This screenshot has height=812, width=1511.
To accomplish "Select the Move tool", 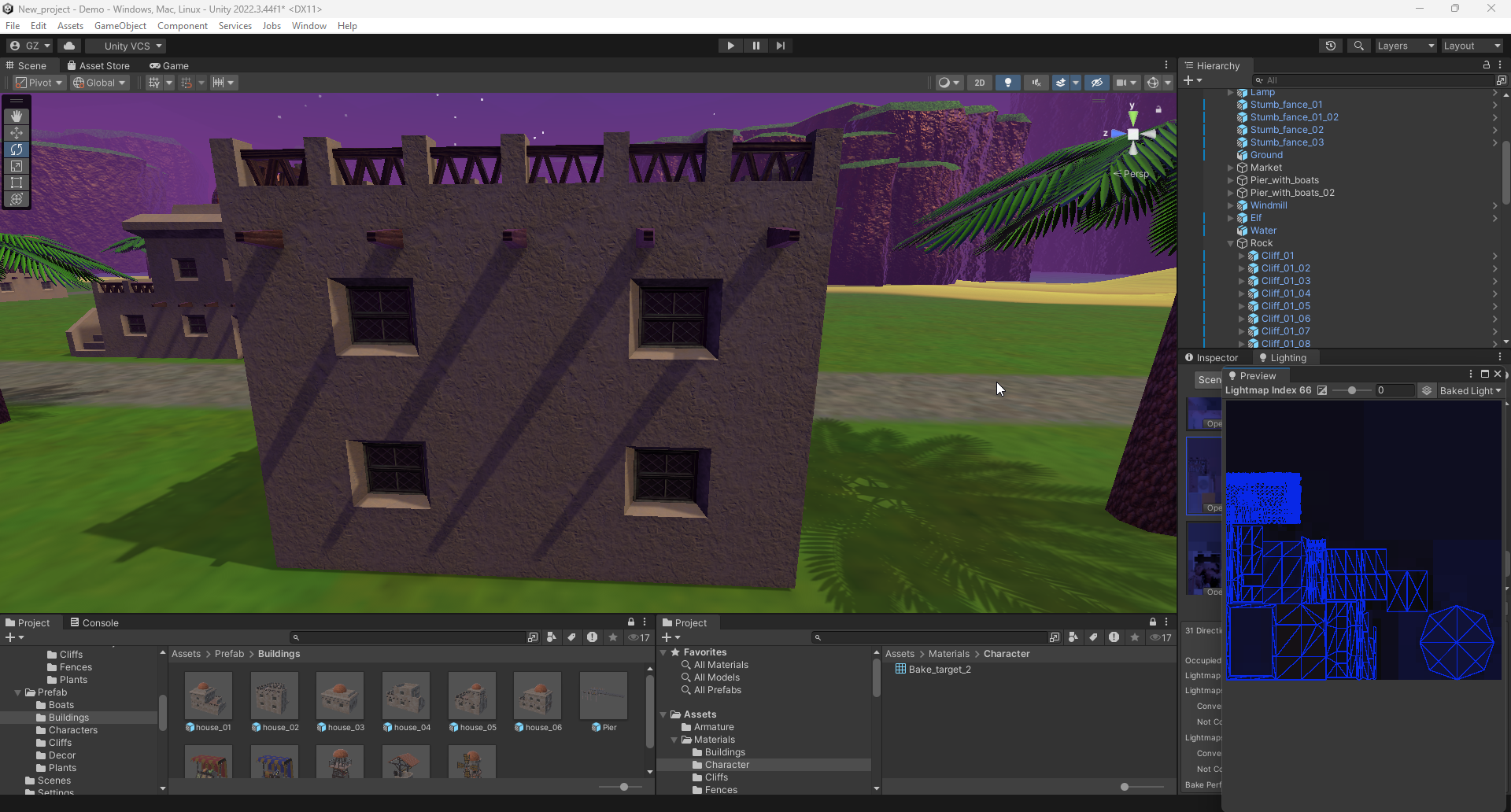I will 17,133.
